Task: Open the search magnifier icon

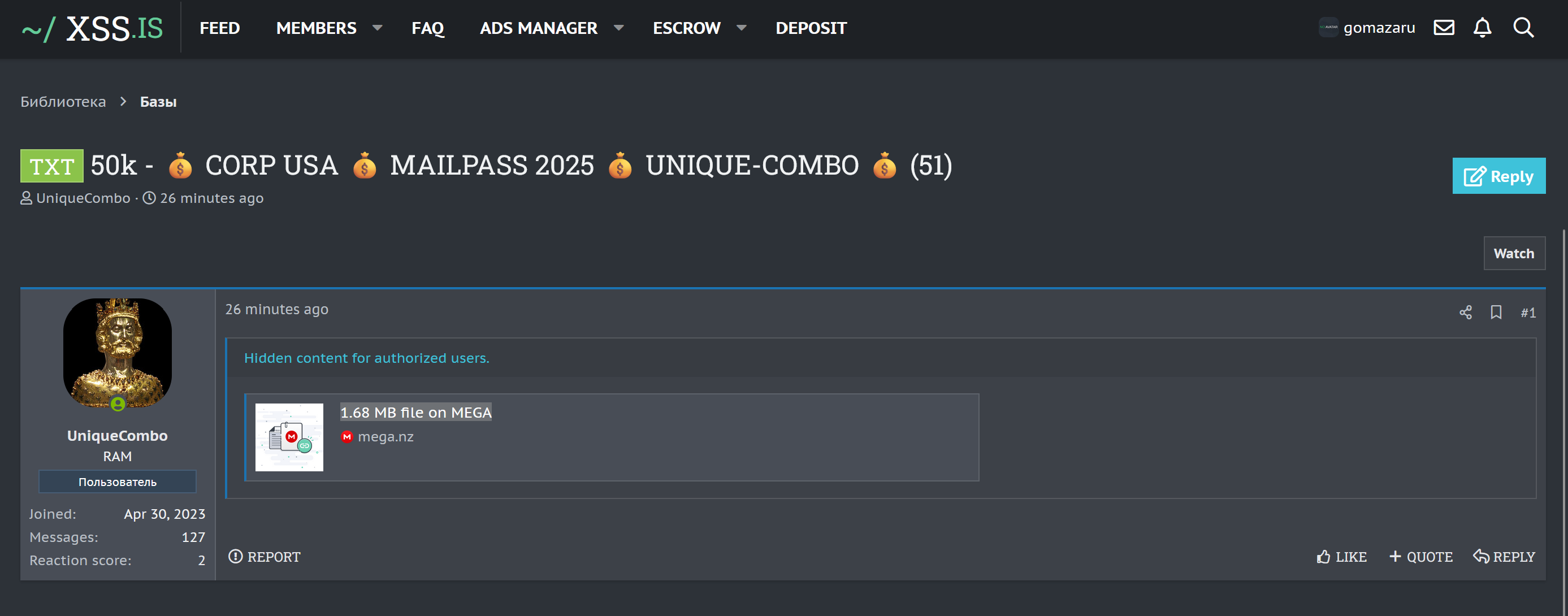Action: coord(1523,27)
